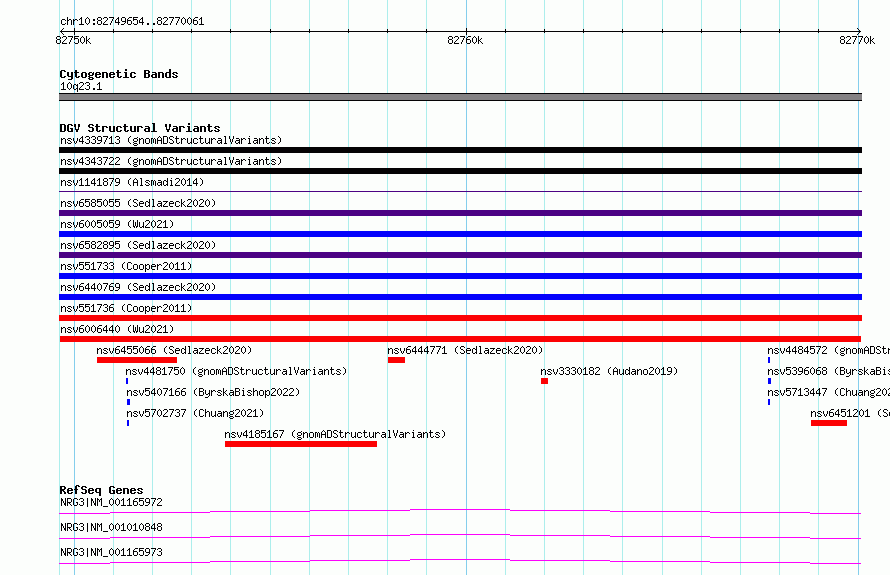Click the red marker under nsv3330182
890x575 pixels.
point(544,381)
